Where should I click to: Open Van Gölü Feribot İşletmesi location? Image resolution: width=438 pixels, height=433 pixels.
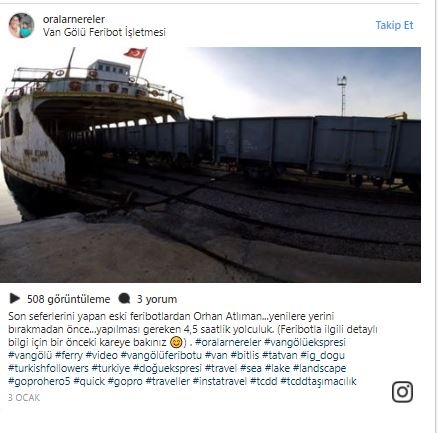[104, 32]
